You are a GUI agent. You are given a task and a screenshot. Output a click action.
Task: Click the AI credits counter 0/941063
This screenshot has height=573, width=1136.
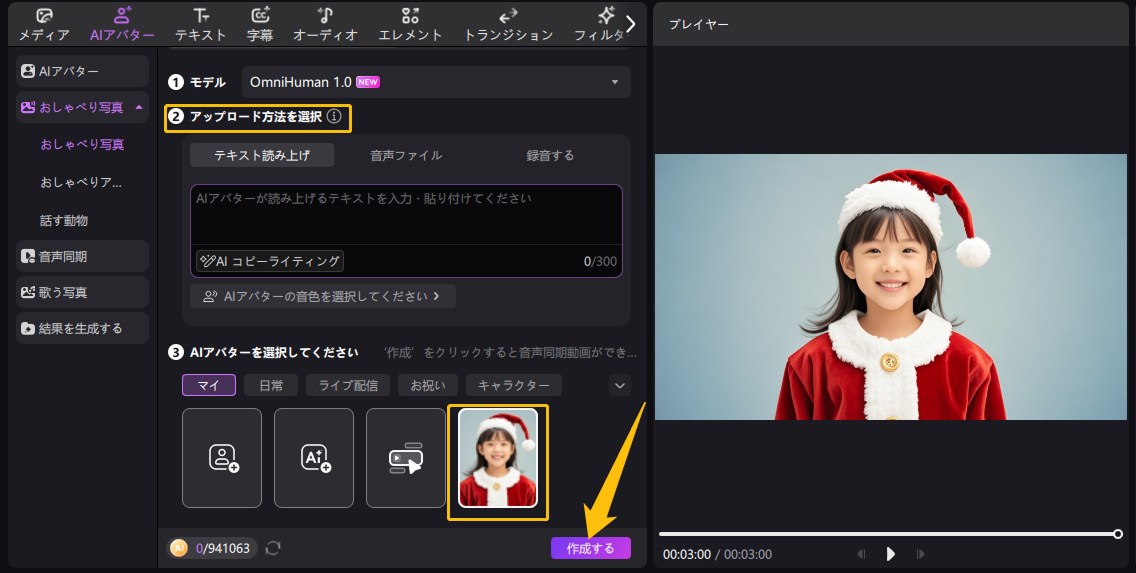(x=212, y=548)
